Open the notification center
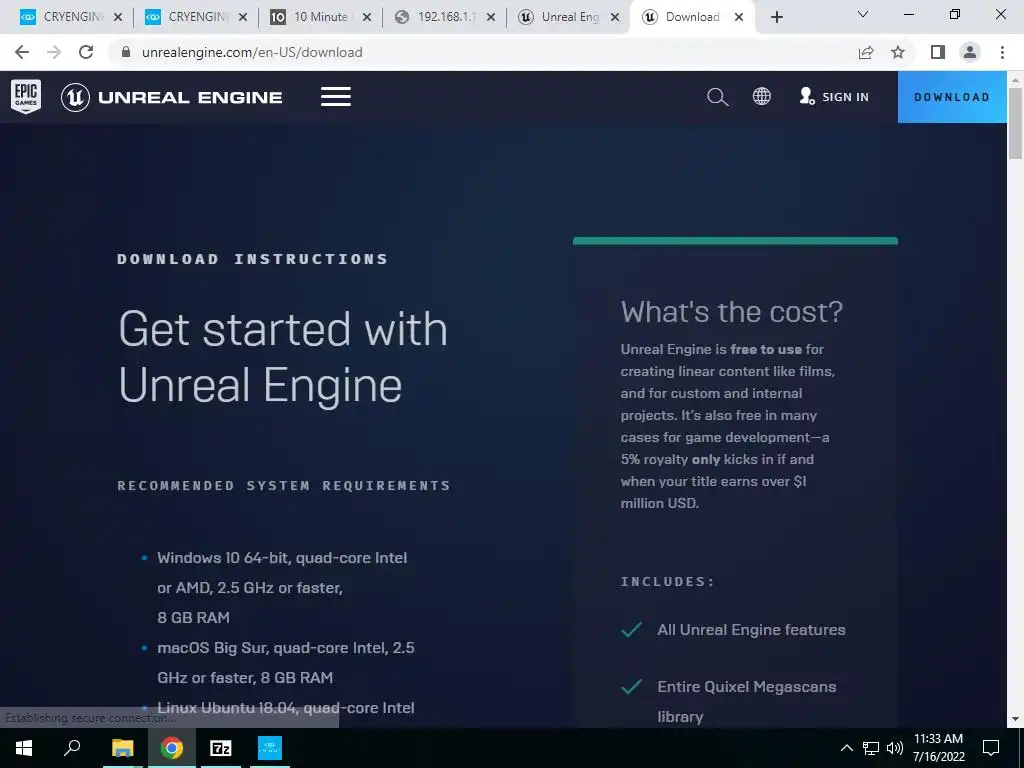The width and height of the screenshot is (1024, 768). (991, 748)
